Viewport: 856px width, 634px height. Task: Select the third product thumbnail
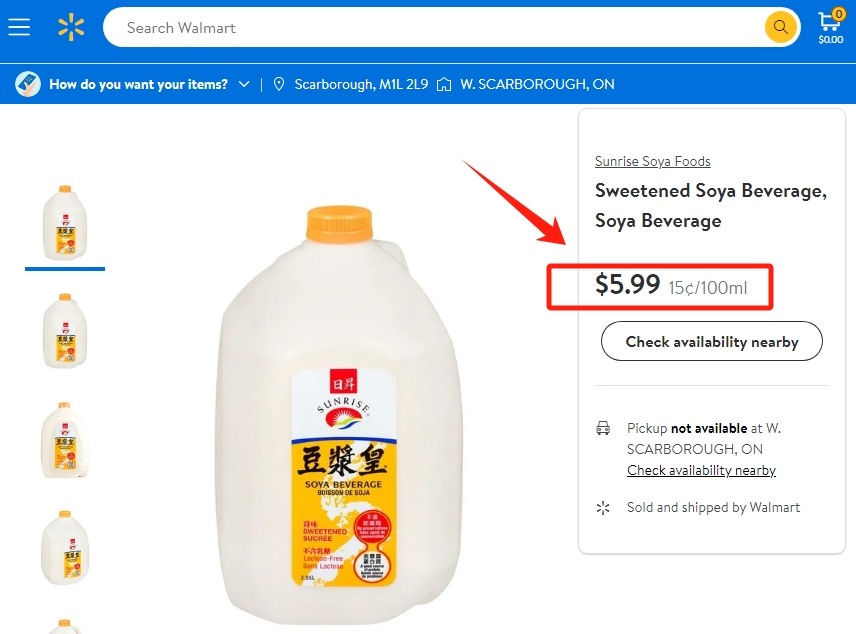click(x=65, y=440)
